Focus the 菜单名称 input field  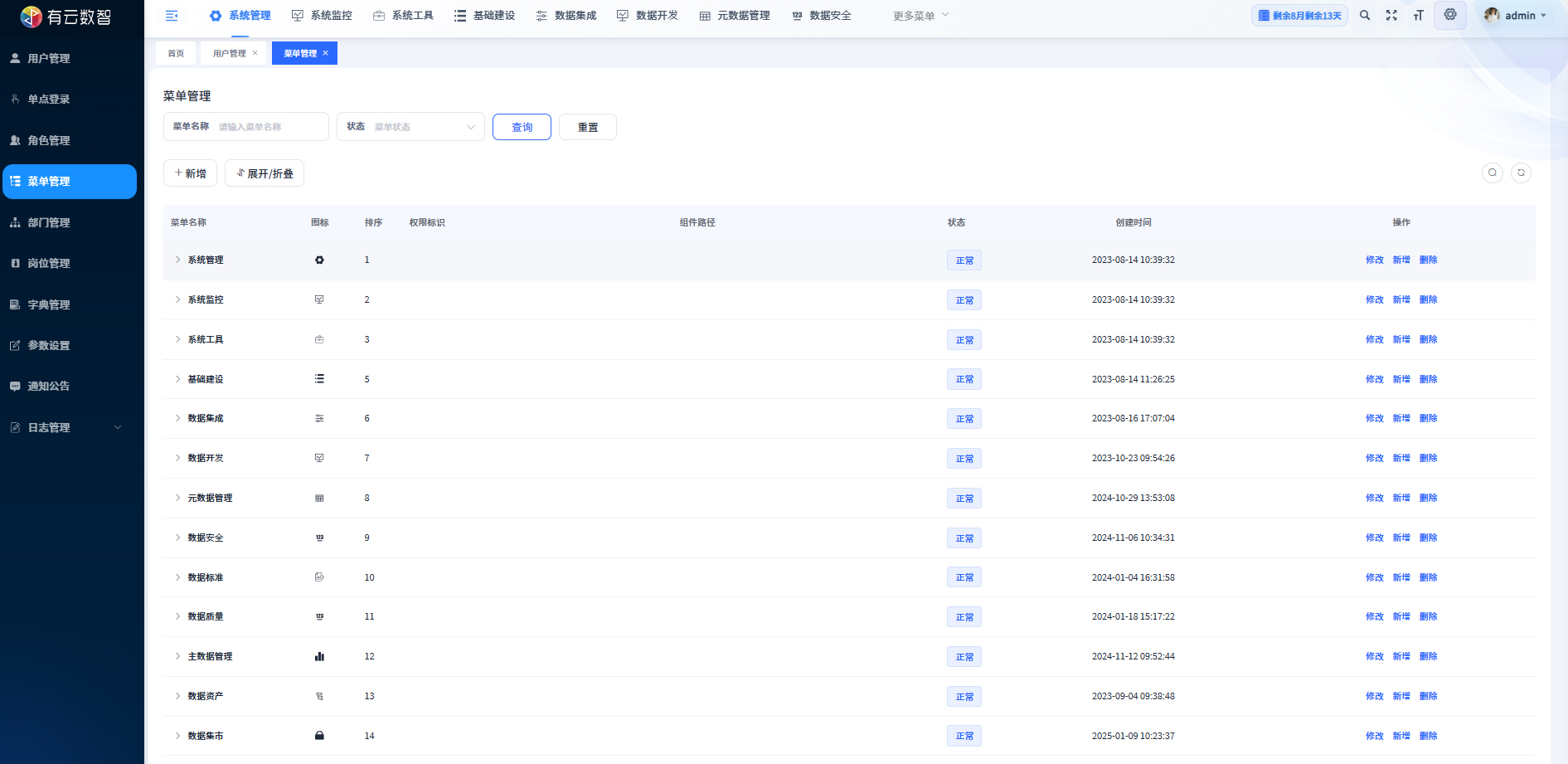tap(269, 127)
